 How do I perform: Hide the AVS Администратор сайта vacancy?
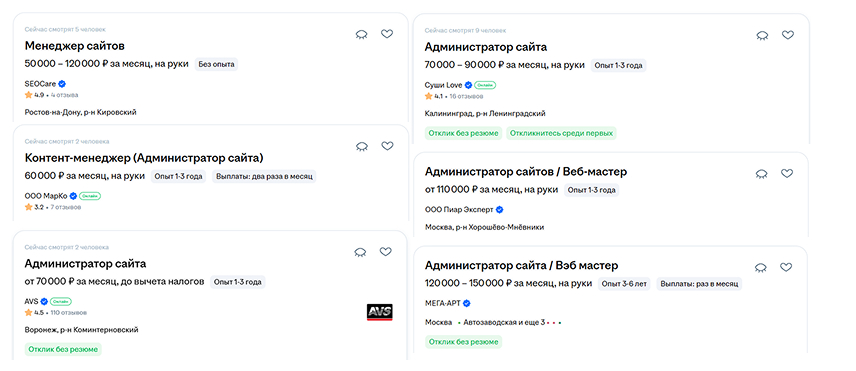[360, 252]
